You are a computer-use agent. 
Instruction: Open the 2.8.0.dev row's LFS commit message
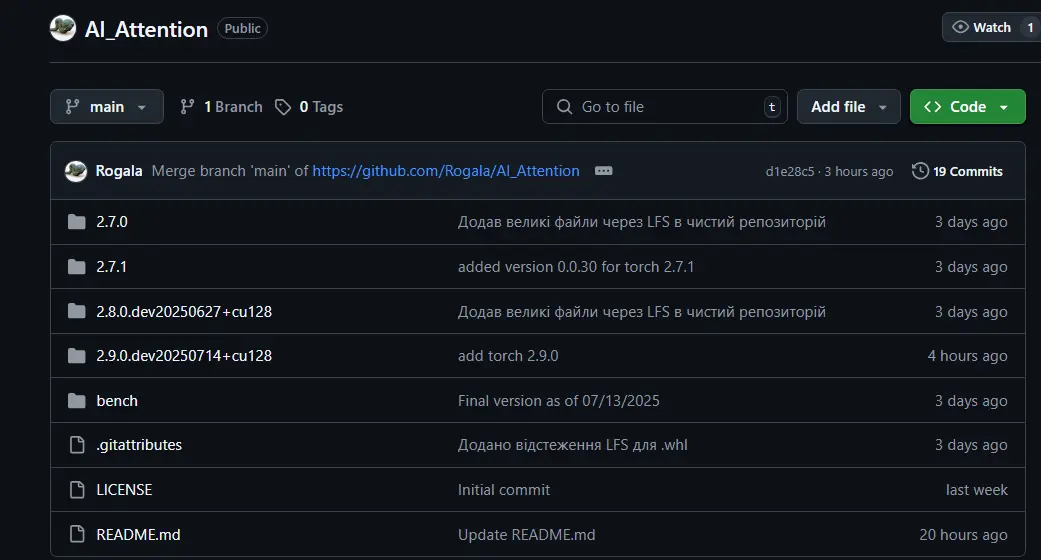[x=641, y=312]
